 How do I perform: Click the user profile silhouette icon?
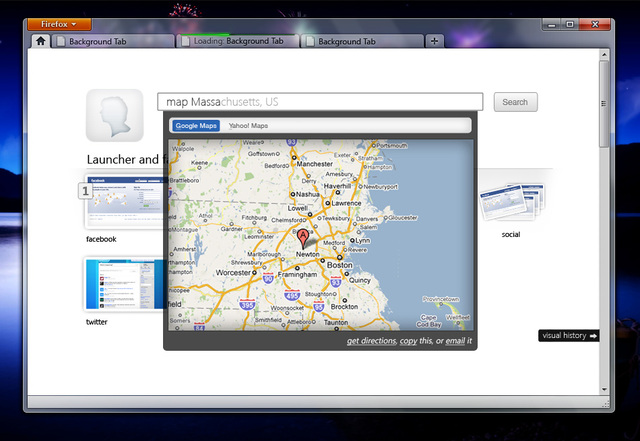(x=115, y=115)
